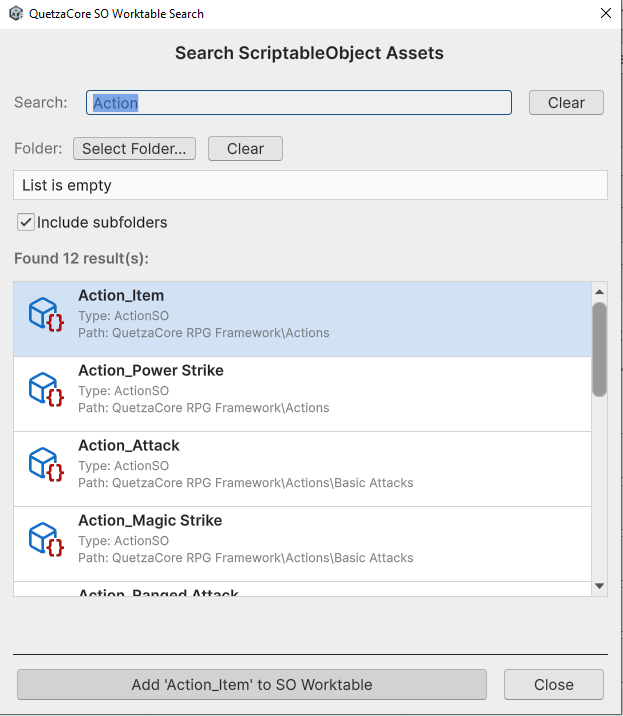Screen dimensions: 623x716
Task: Click into the Search input field
Action: click(x=300, y=103)
